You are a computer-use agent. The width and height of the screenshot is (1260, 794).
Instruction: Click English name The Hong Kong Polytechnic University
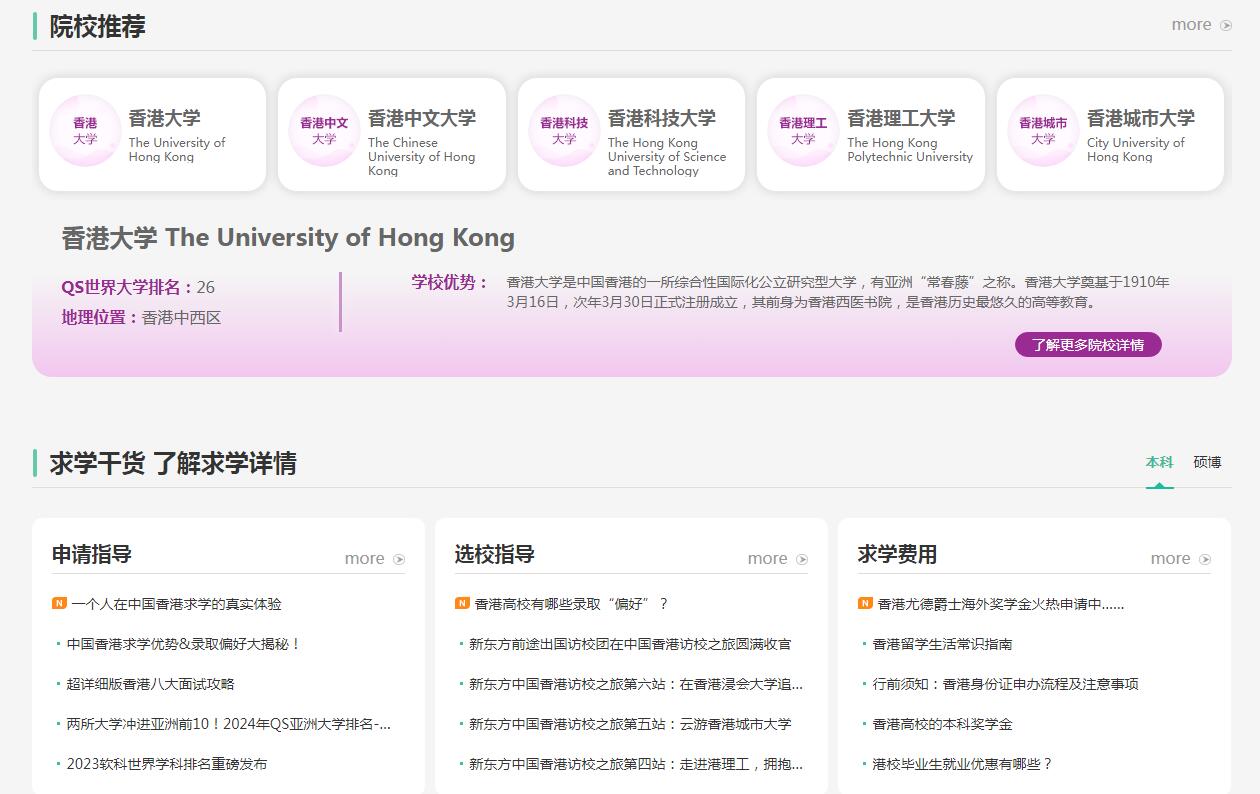[x=910, y=150]
